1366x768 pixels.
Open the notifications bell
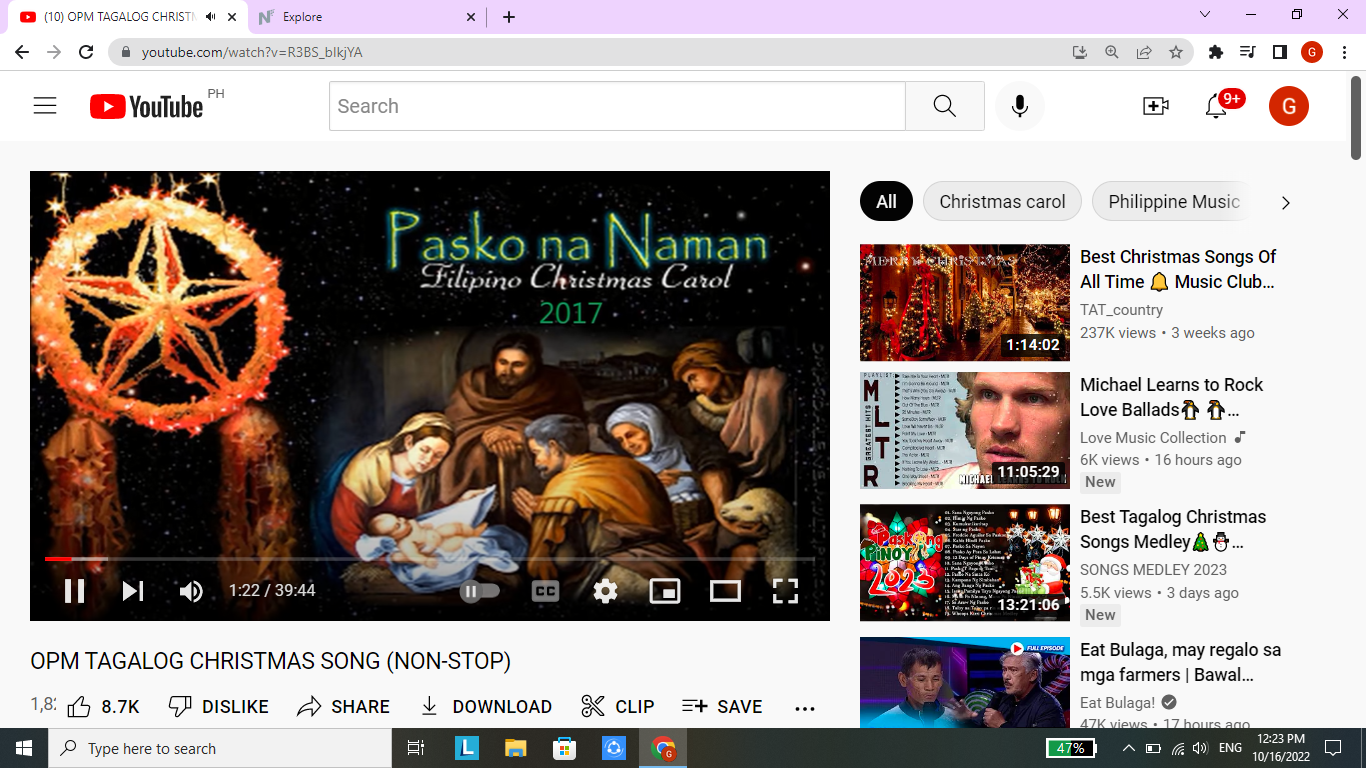tap(1217, 106)
